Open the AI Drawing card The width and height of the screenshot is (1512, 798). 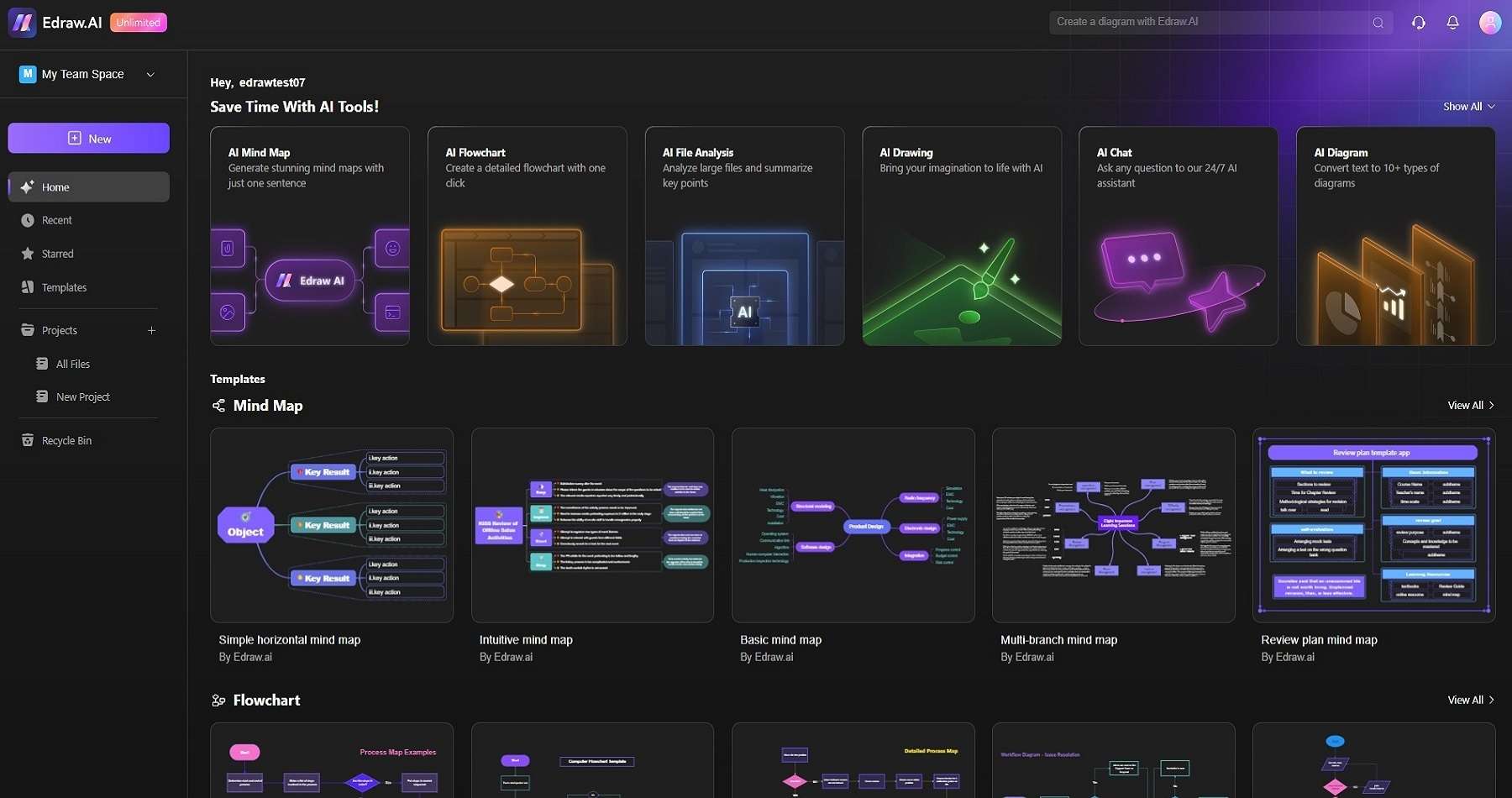962,236
